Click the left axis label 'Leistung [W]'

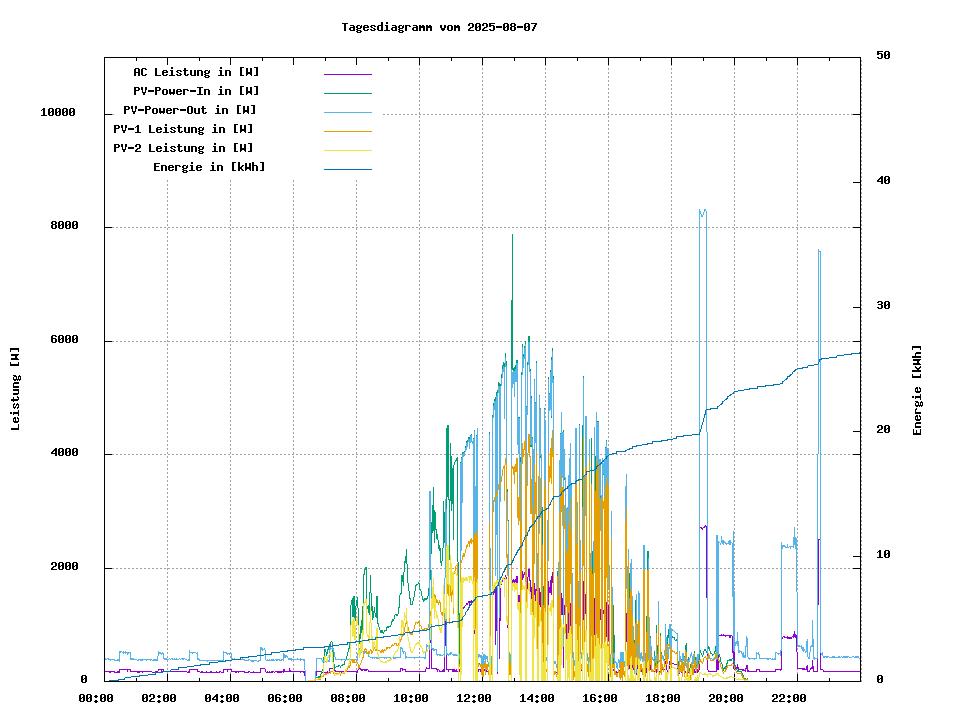coord(16,388)
